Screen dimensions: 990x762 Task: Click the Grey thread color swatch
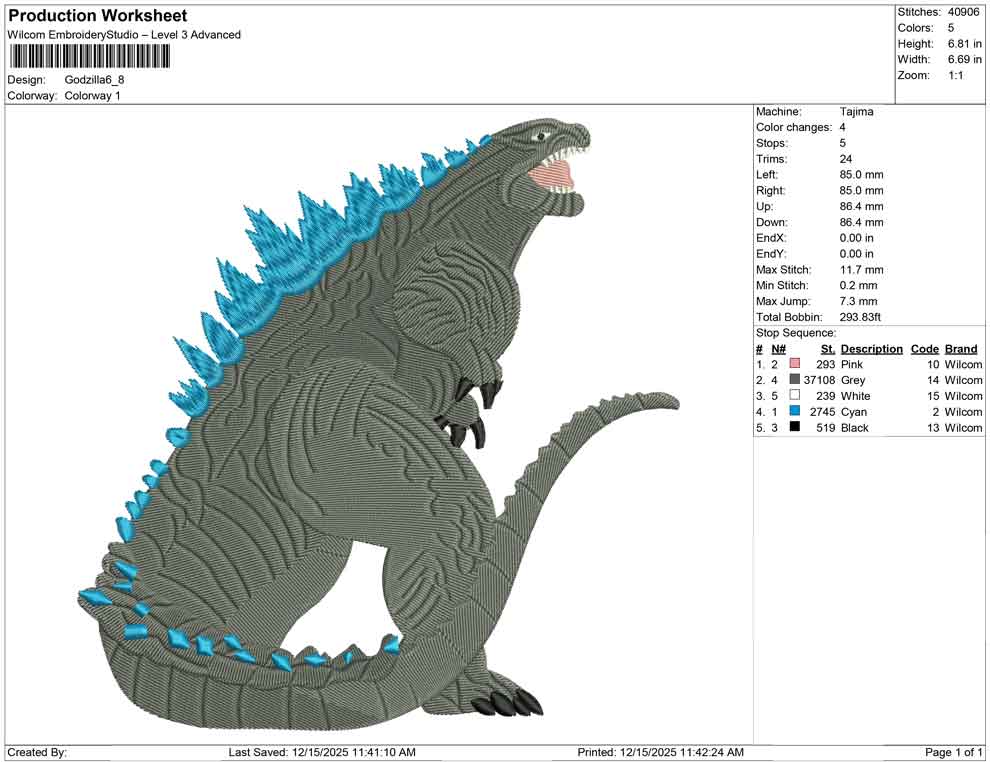click(794, 379)
